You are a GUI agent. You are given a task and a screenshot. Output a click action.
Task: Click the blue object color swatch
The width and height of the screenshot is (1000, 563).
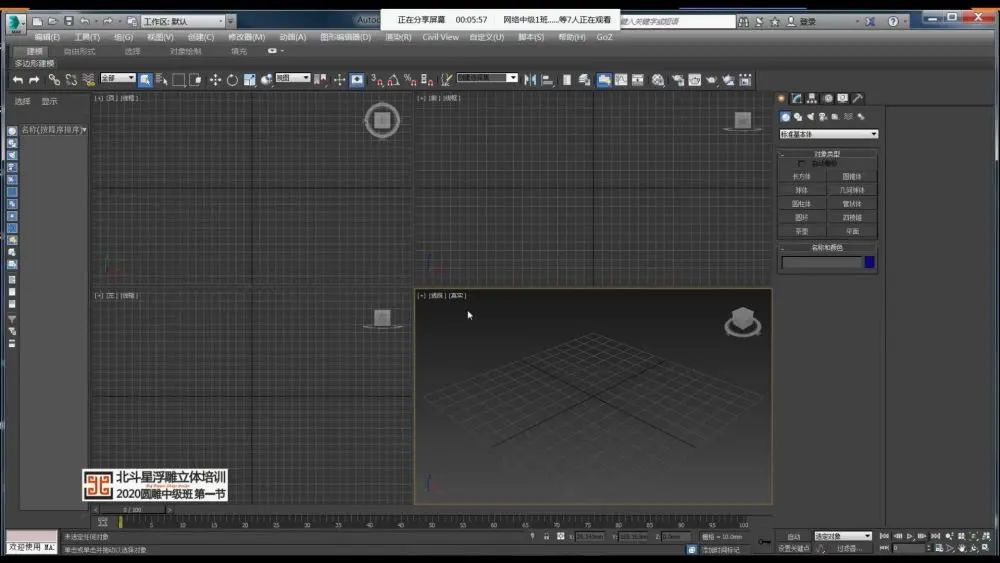(x=869, y=262)
